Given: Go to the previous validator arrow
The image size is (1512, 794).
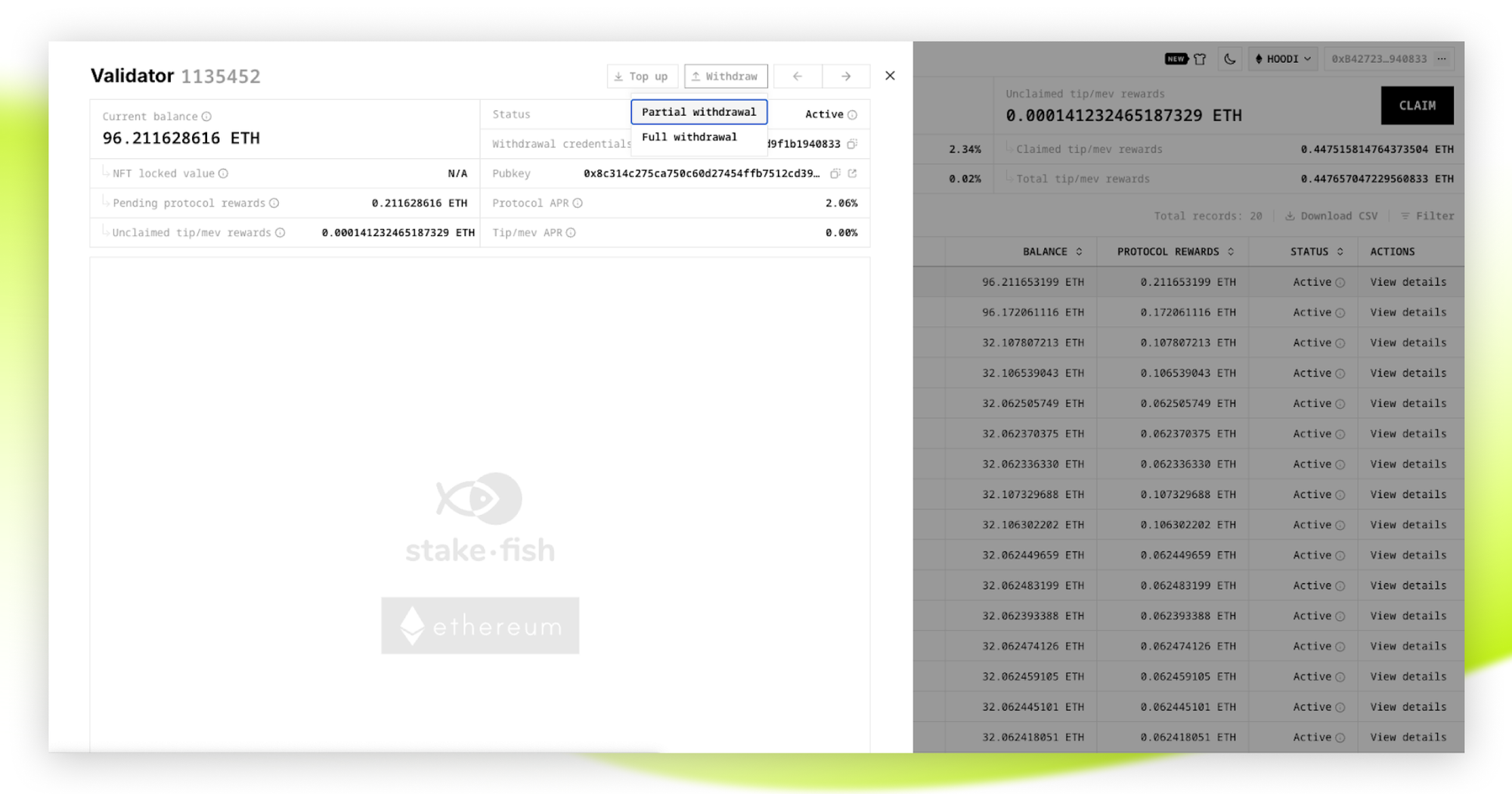Looking at the screenshot, I should (798, 76).
